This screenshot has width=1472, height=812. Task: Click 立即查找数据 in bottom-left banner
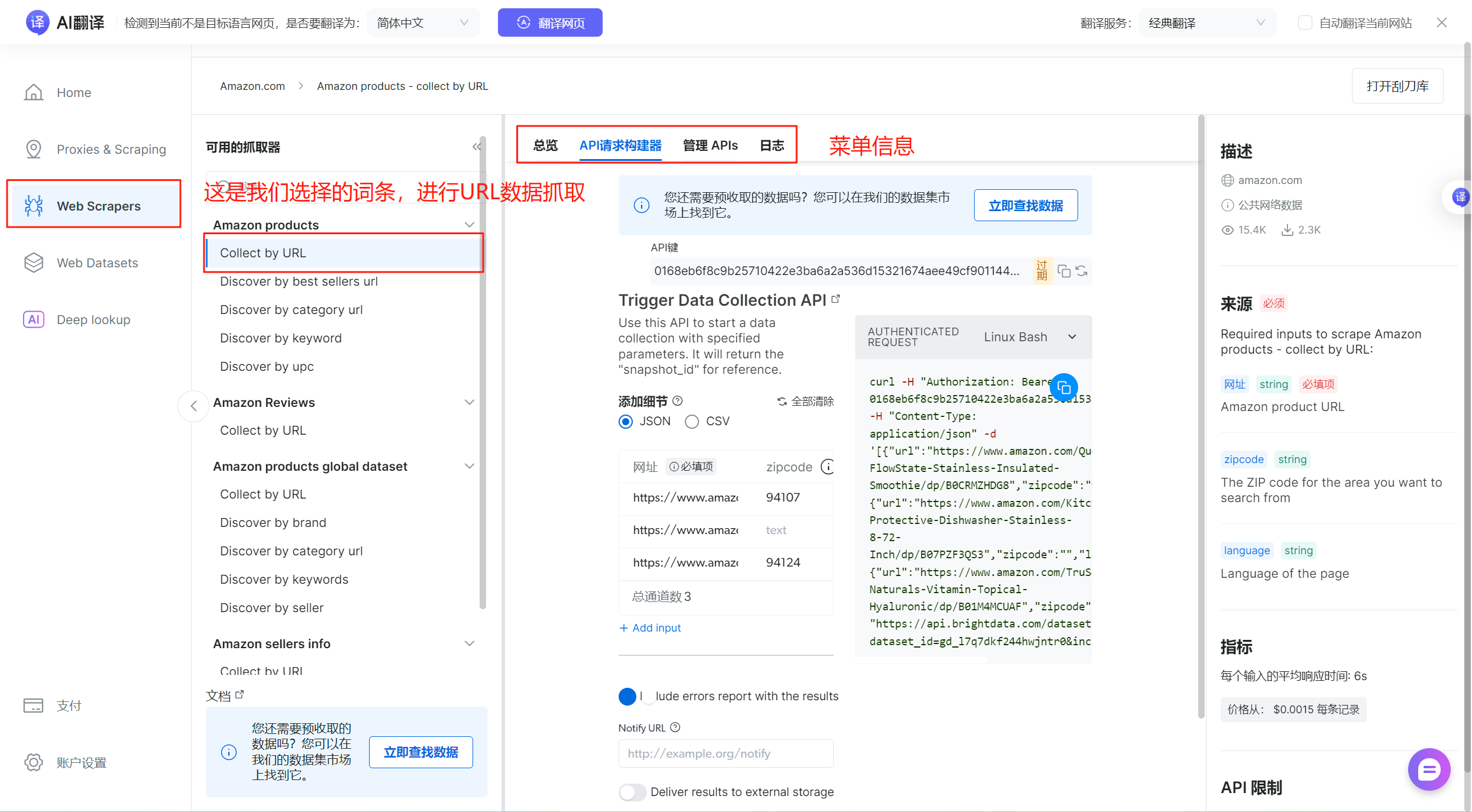(x=420, y=752)
